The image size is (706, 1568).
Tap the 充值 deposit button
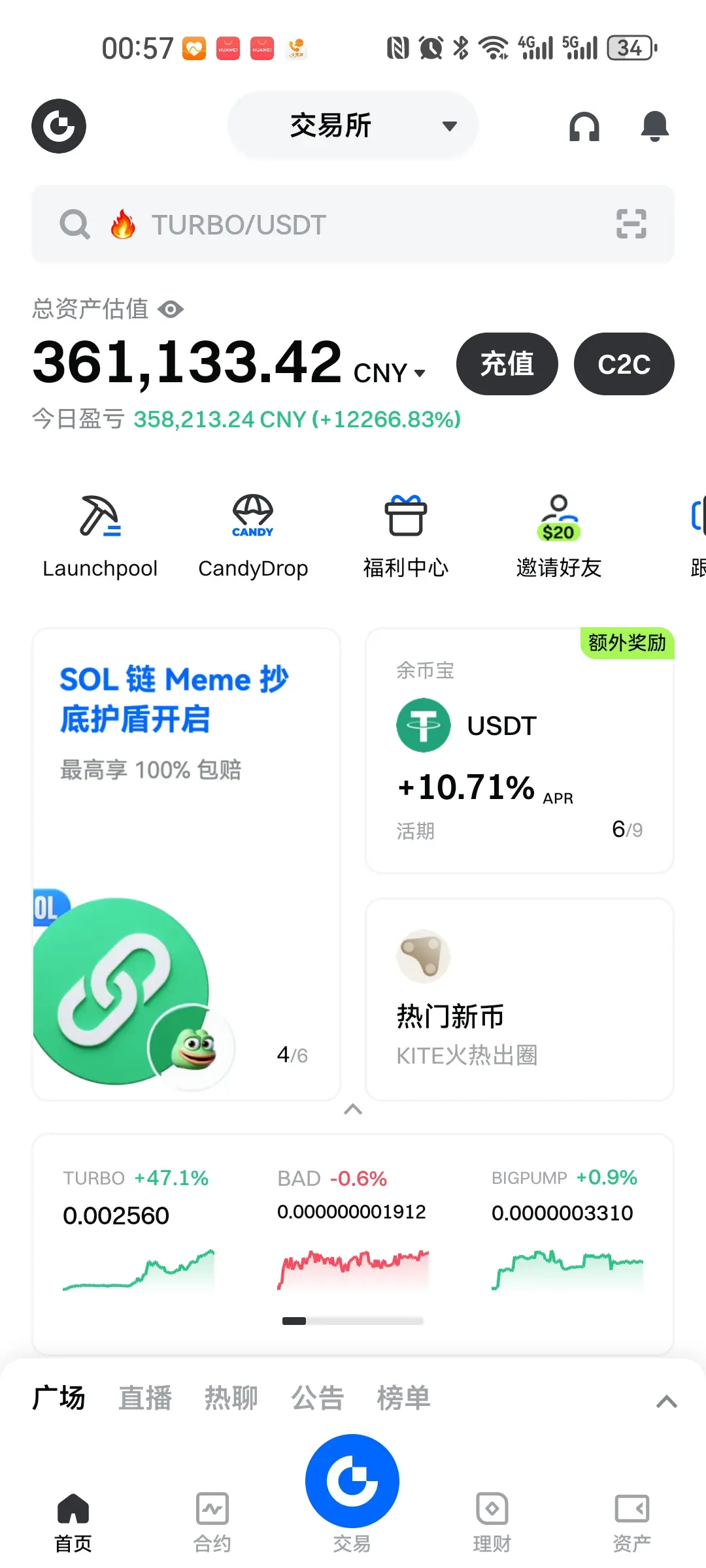tap(507, 364)
